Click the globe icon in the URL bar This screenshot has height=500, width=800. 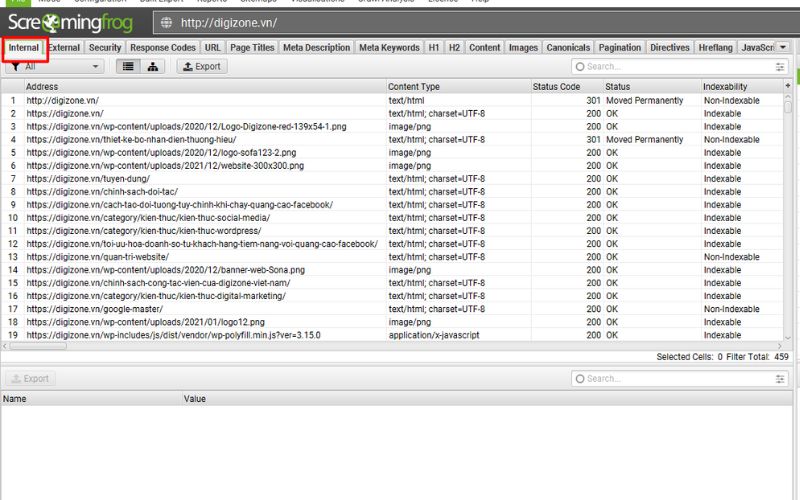click(166, 23)
